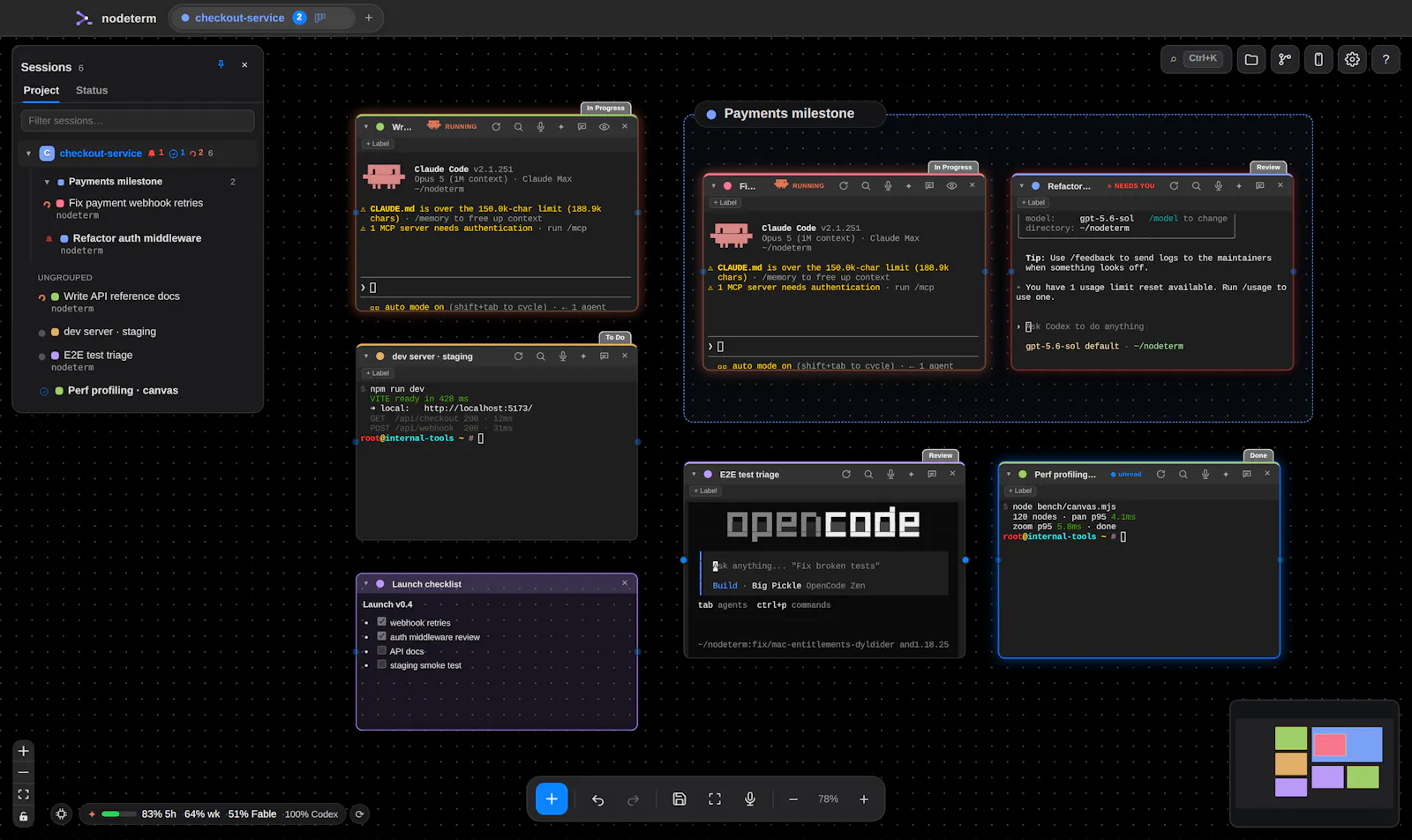
Task: Click the 78% zoom level
Action: 828,799
